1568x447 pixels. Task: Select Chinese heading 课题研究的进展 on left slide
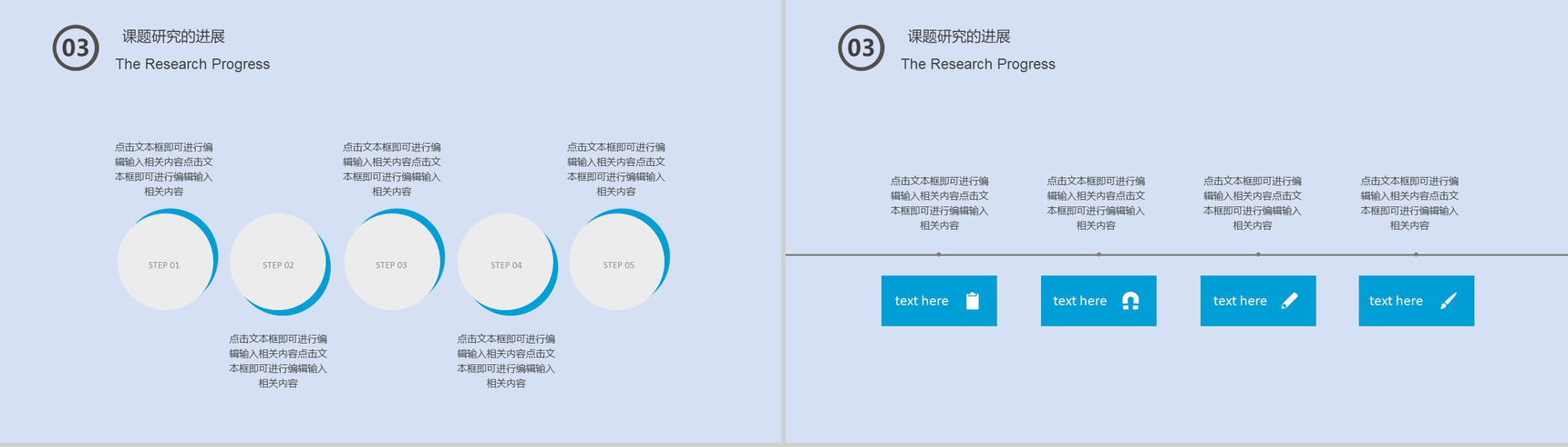tap(173, 36)
